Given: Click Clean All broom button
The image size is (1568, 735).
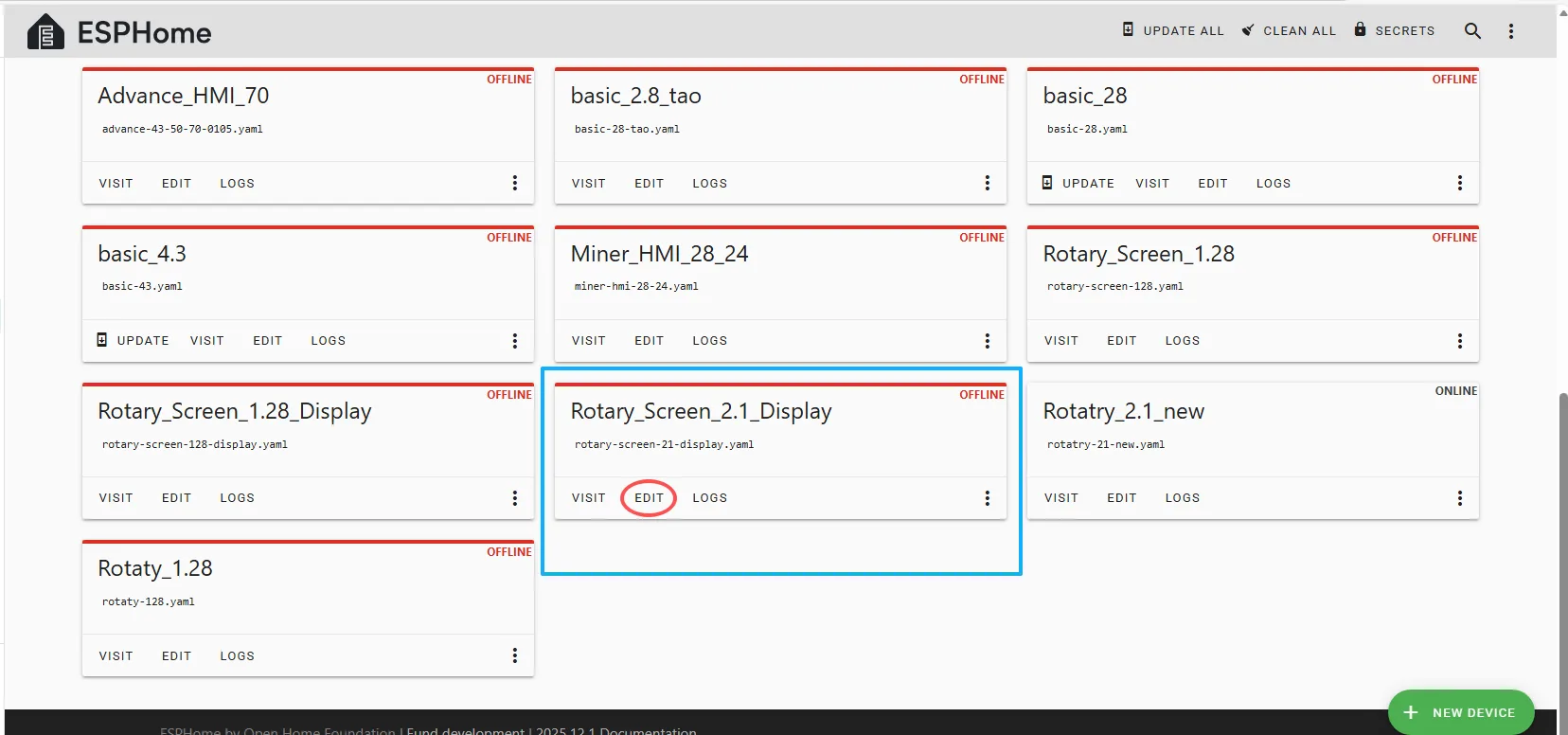Looking at the screenshot, I should tap(1289, 30).
